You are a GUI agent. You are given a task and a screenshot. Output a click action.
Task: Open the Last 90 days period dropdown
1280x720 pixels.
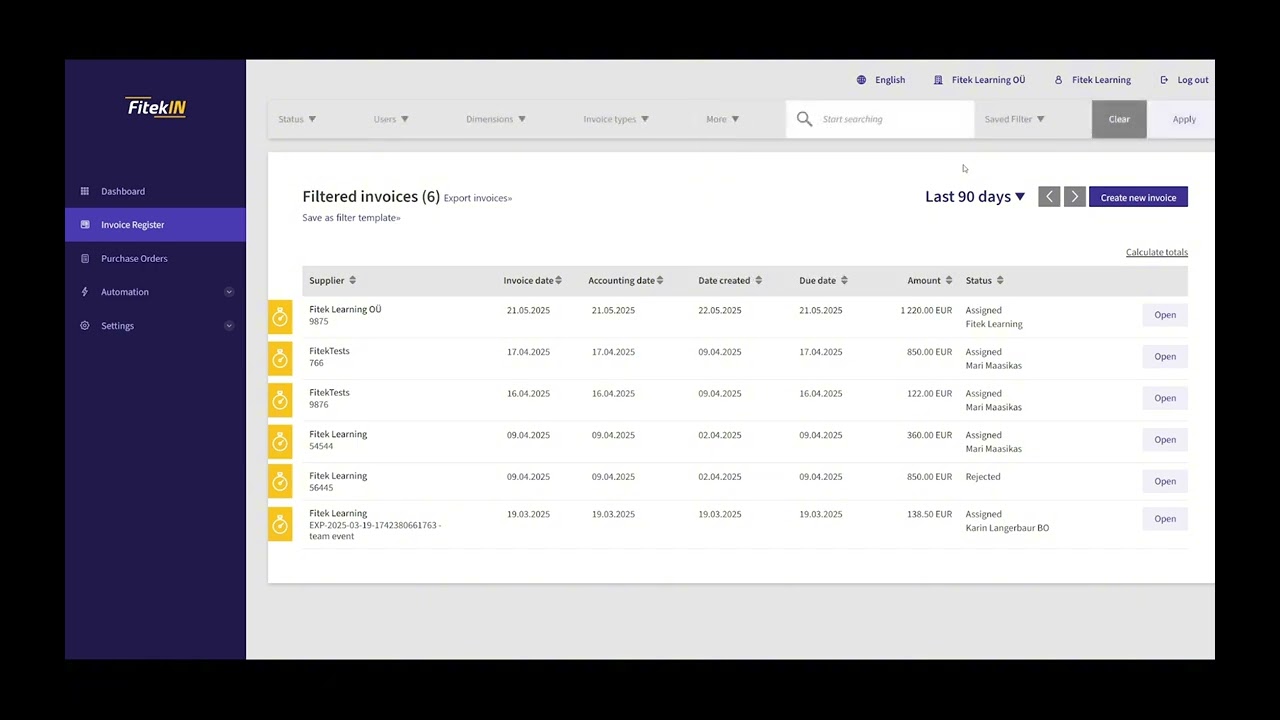tap(975, 197)
